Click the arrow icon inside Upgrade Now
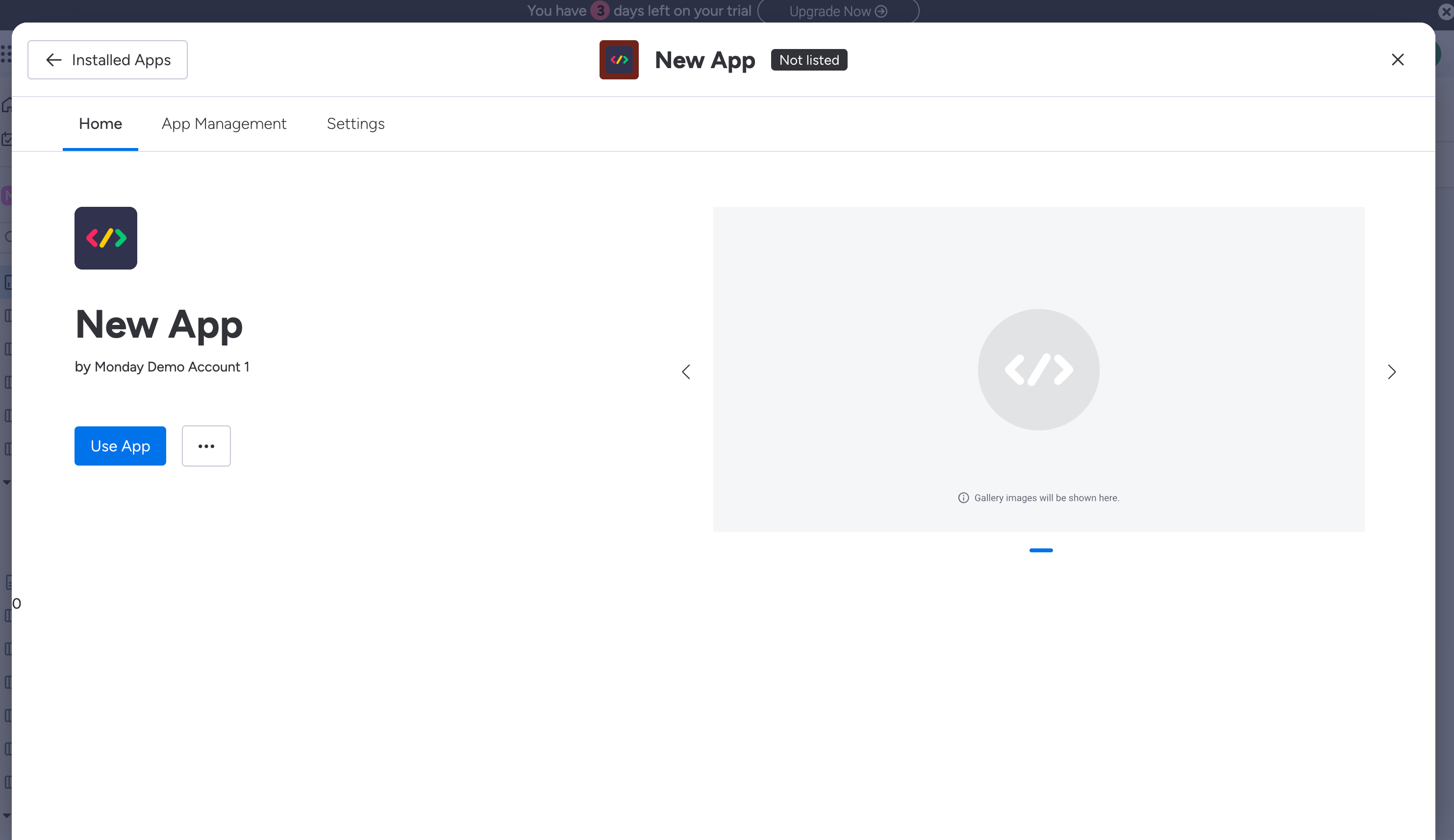The image size is (1454, 840). [x=880, y=11]
